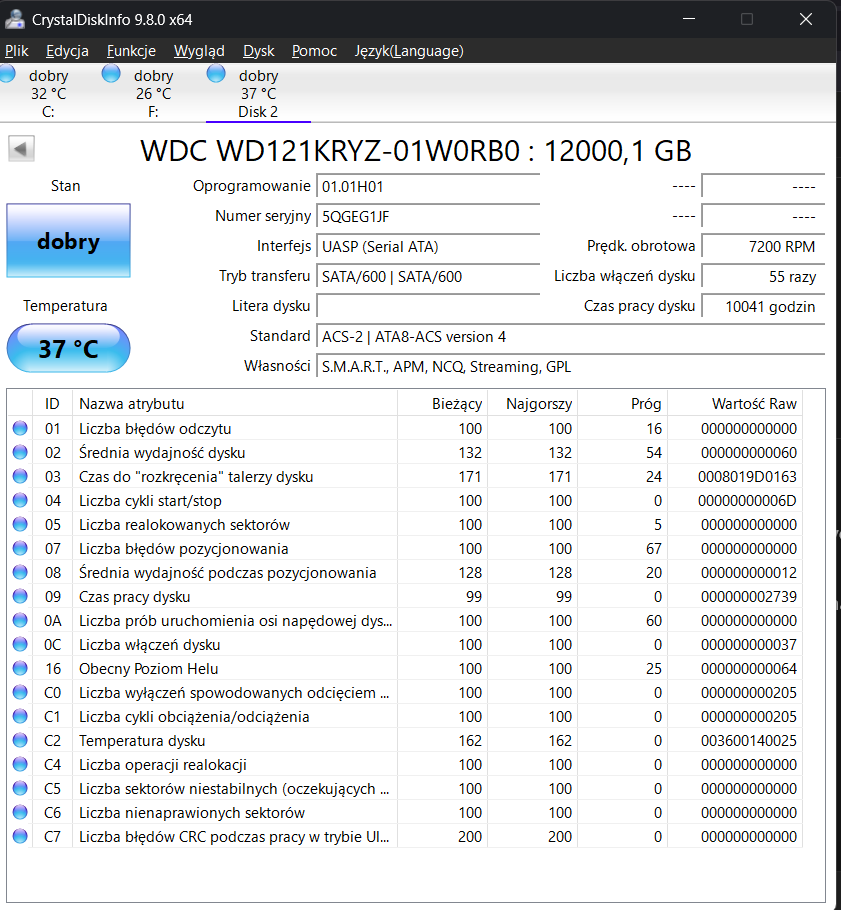Viewport: 841px width, 910px height.
Task: Click the blue dobry health status button
Action: coord(68,240)
